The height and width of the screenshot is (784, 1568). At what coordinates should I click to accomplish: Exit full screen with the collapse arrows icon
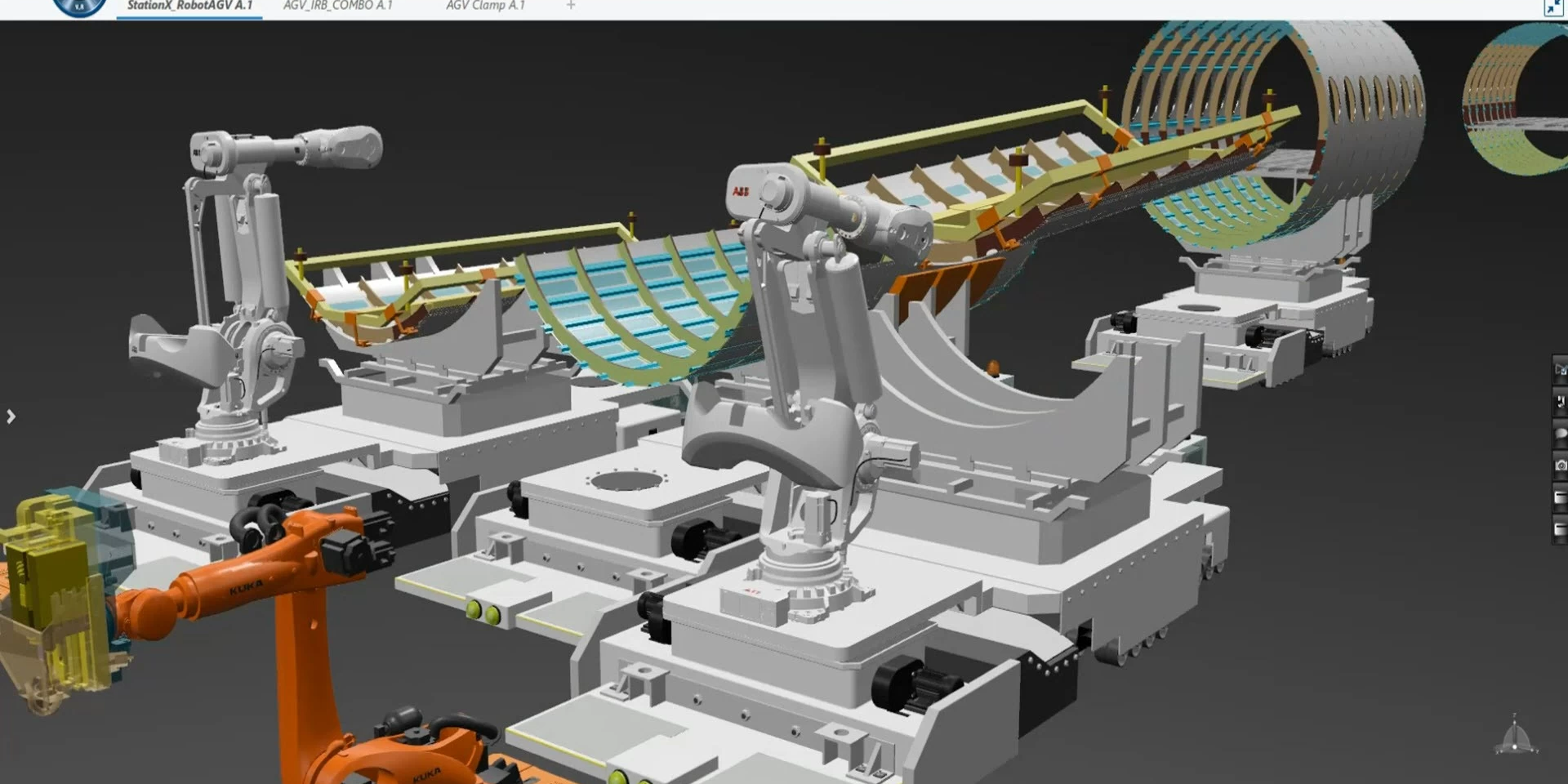[1552, 8]
